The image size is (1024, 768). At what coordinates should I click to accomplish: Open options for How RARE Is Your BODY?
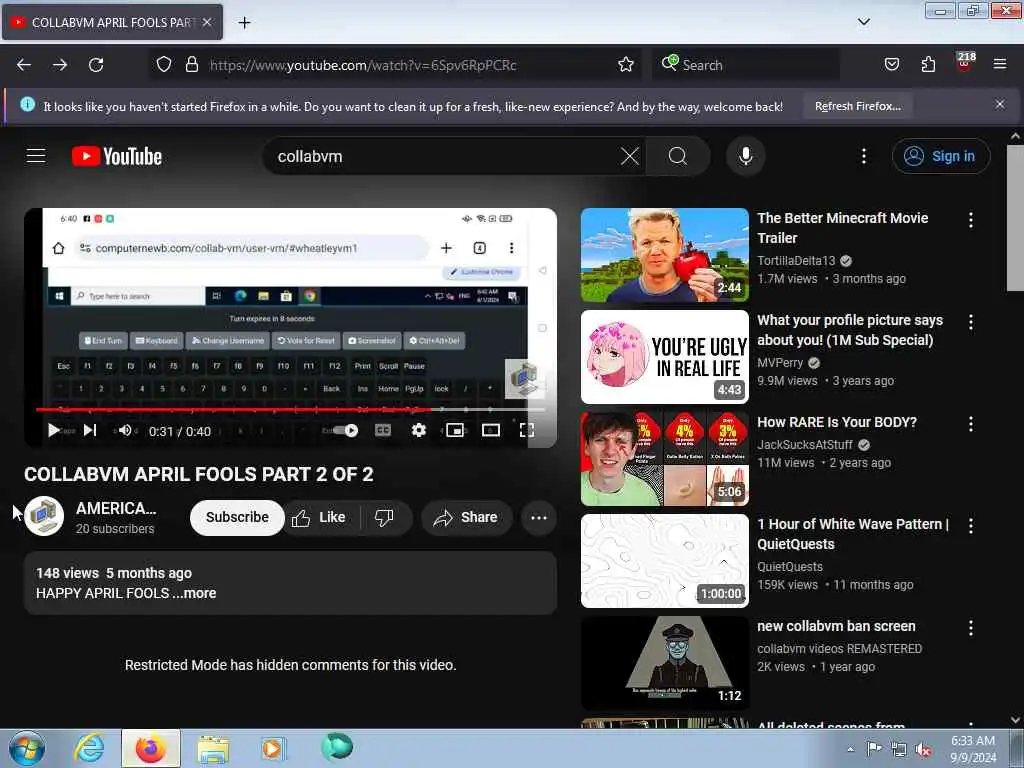click(970, 424)
